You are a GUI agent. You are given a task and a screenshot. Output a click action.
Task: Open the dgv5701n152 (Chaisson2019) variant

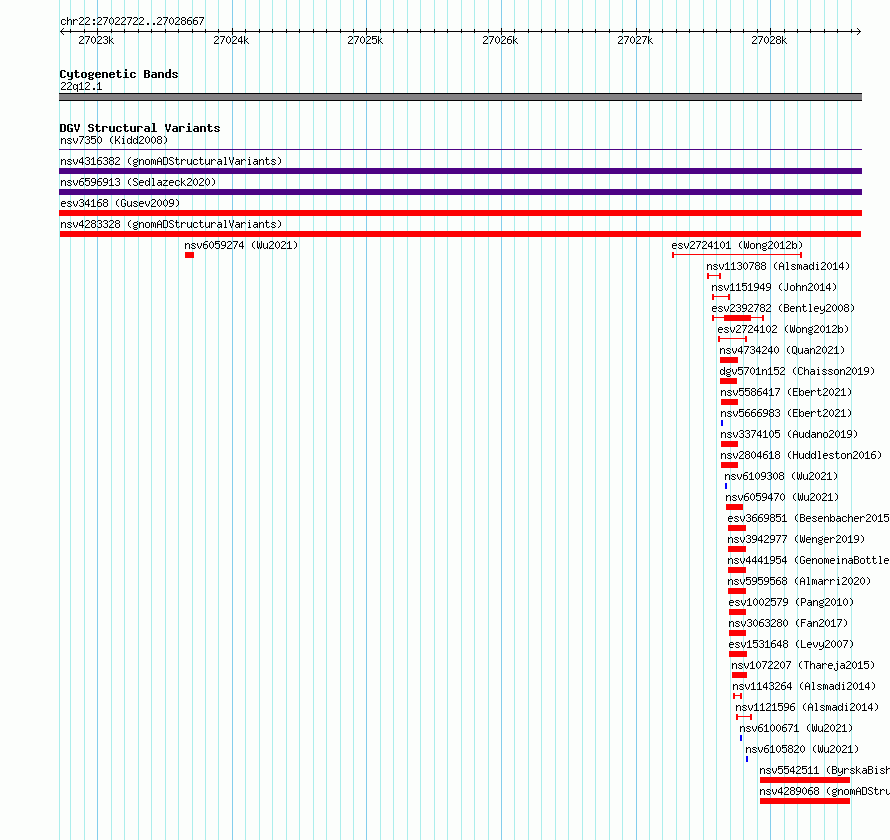coord(728,381)
